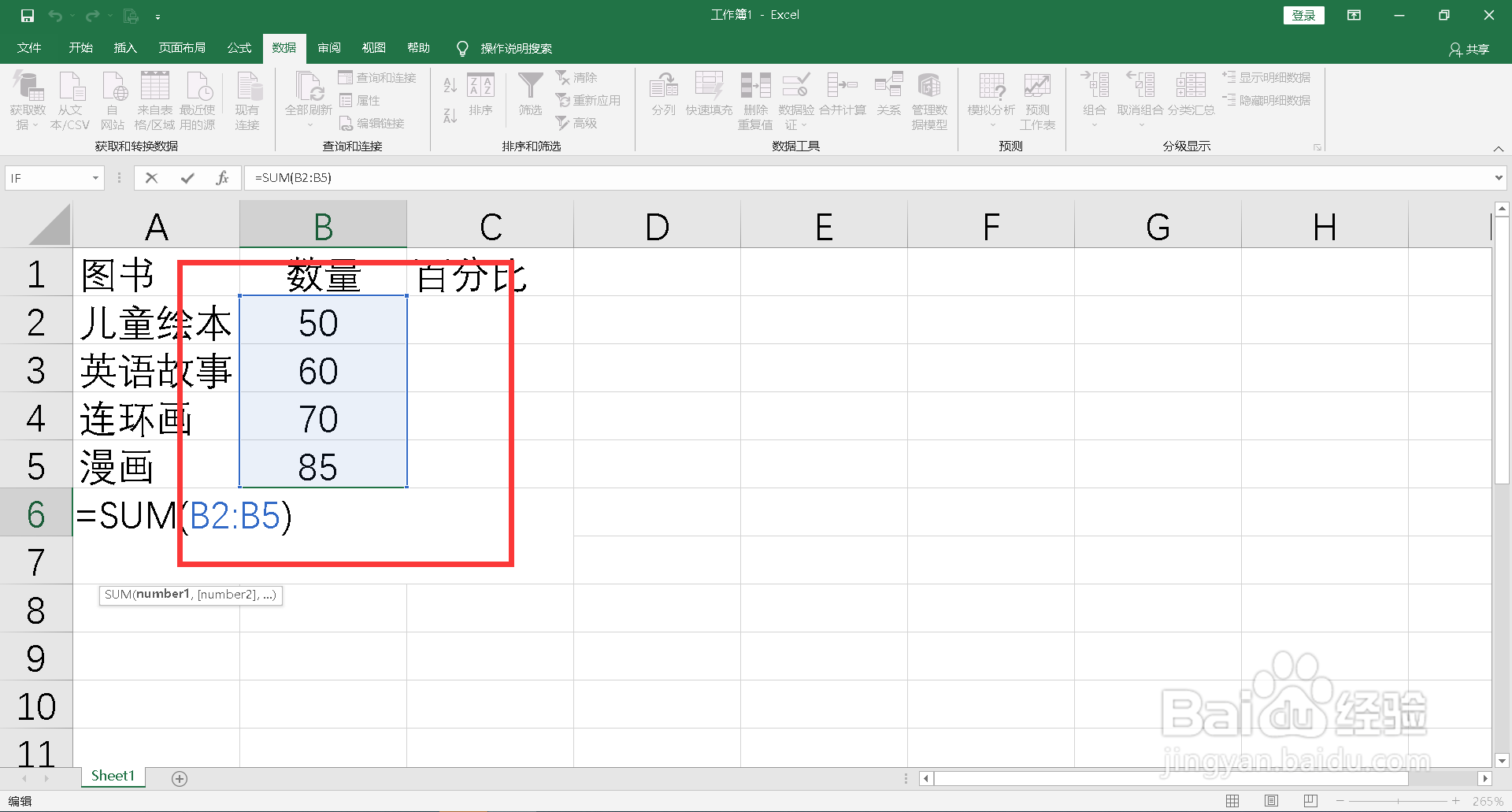Click the Save icon in quick access toolbar

[x=28, y=16]
